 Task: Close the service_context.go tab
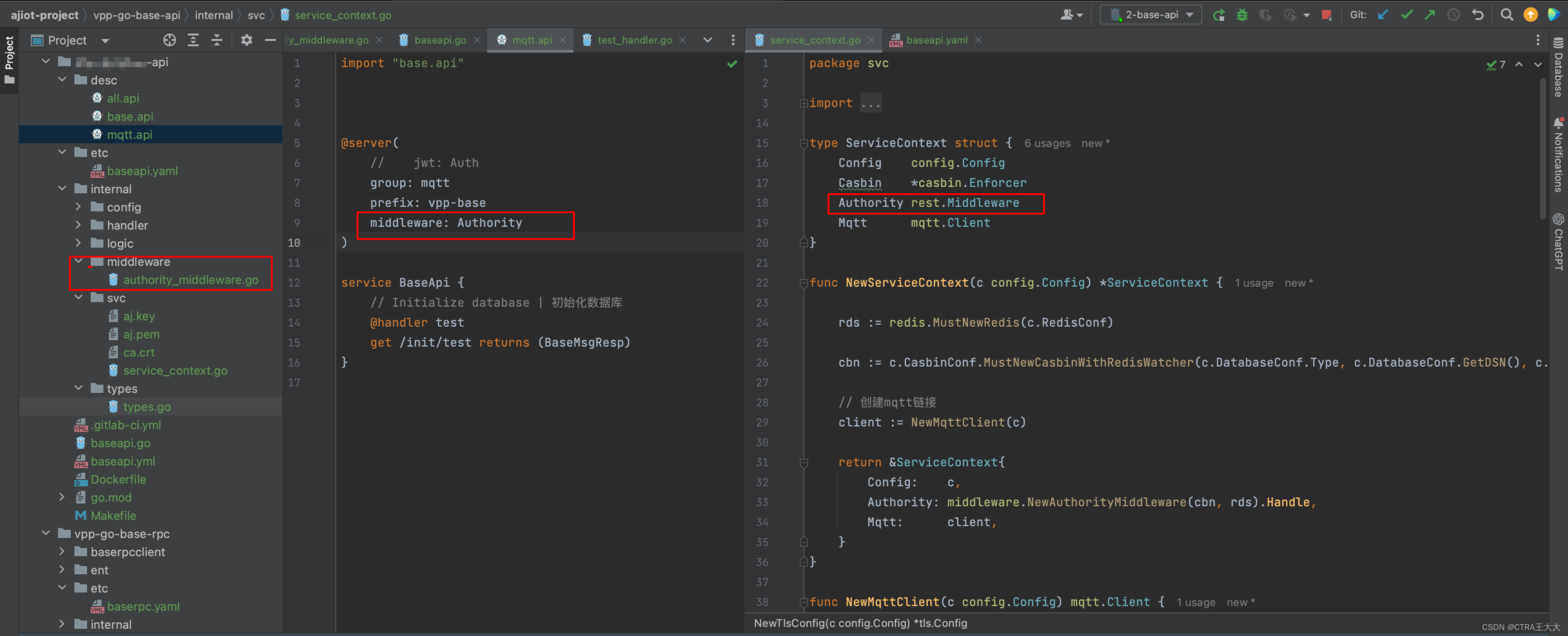871,40
